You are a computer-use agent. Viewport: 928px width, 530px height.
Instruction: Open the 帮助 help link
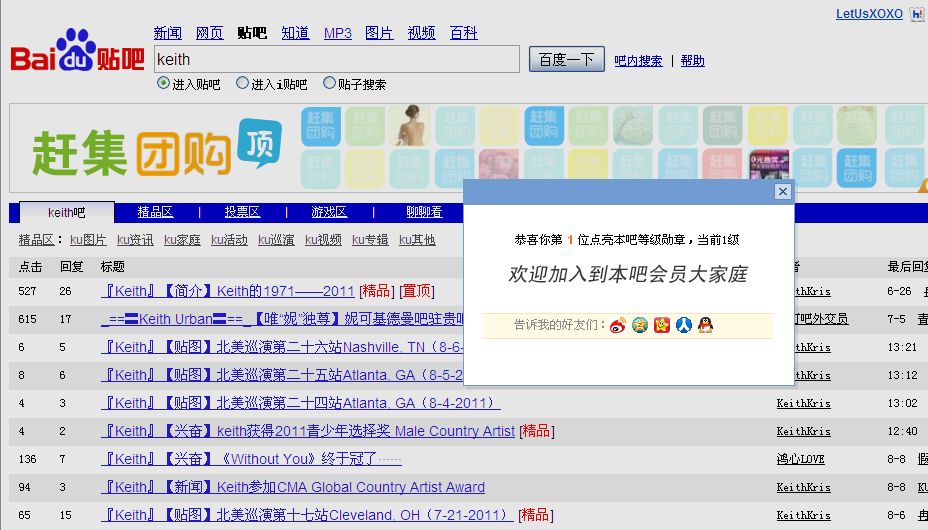pyautogui.click(x=692, y=61)
